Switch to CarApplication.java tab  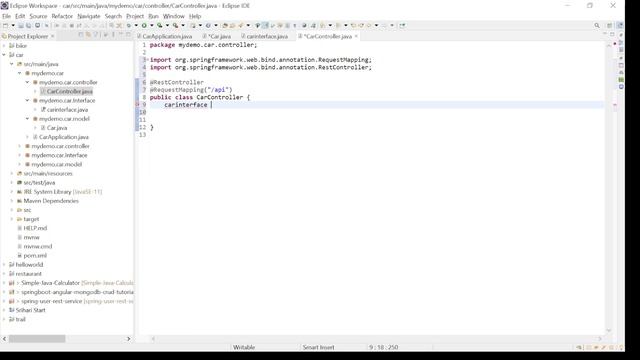164,36
